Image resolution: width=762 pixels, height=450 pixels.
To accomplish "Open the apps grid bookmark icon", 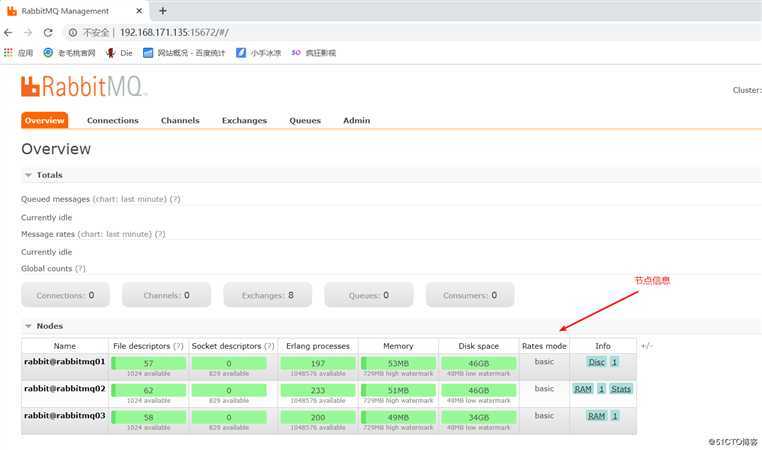I will pos(8,52).
